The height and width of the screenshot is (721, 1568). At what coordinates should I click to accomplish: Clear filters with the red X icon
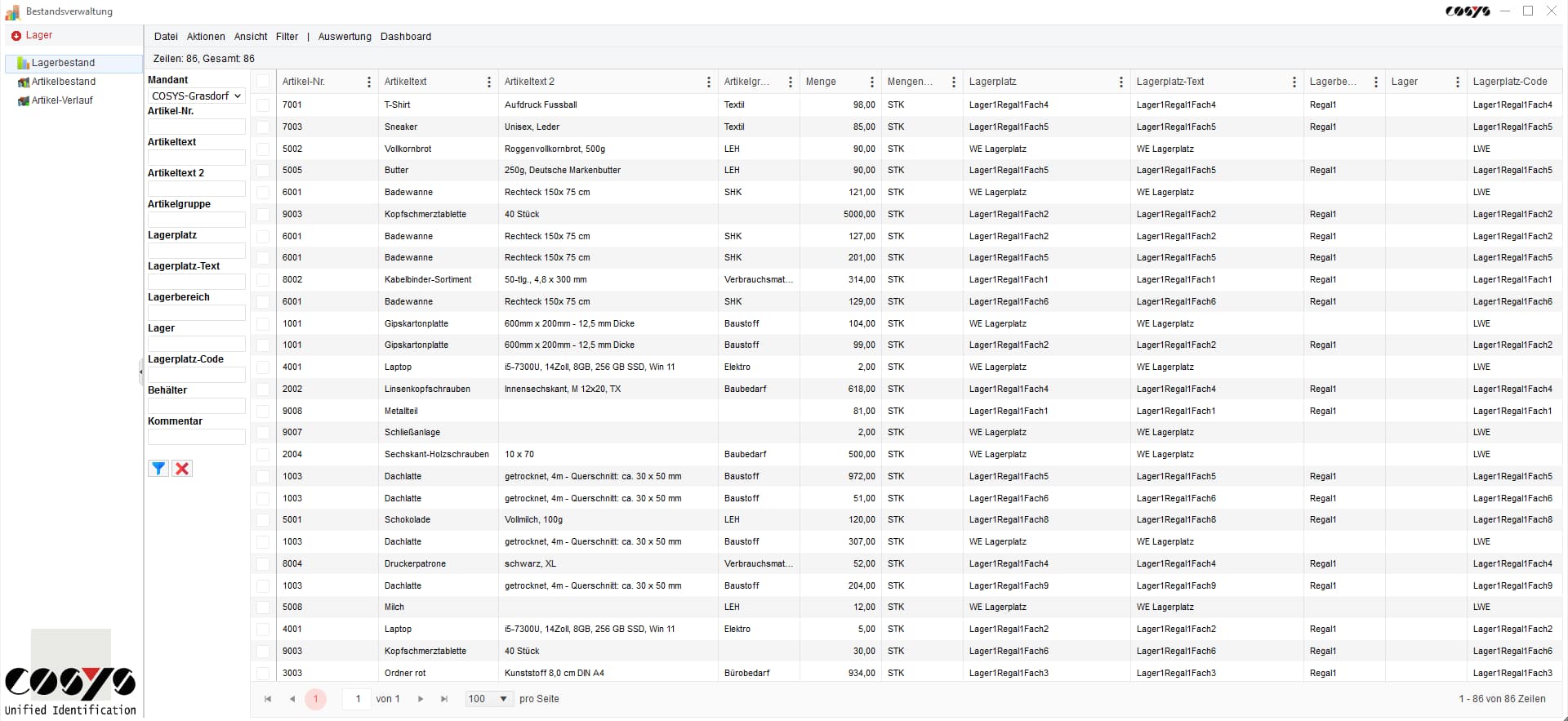point(182,469)
